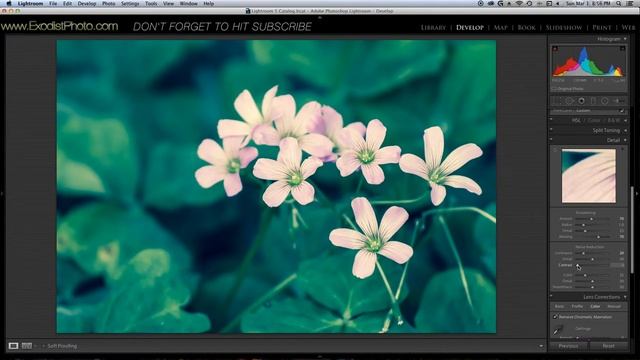Select the Profile tab in Lens Corrections

[x=577, y=306]
